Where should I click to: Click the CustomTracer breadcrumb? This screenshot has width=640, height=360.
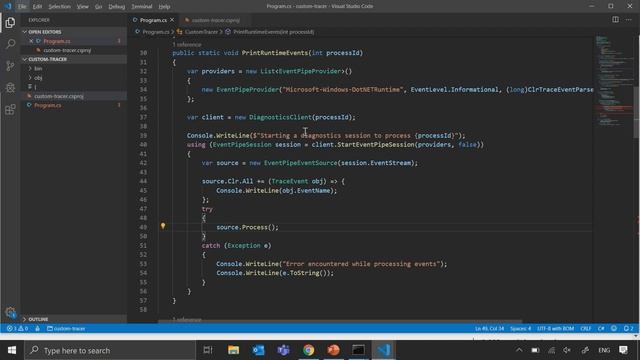(201, 32)
